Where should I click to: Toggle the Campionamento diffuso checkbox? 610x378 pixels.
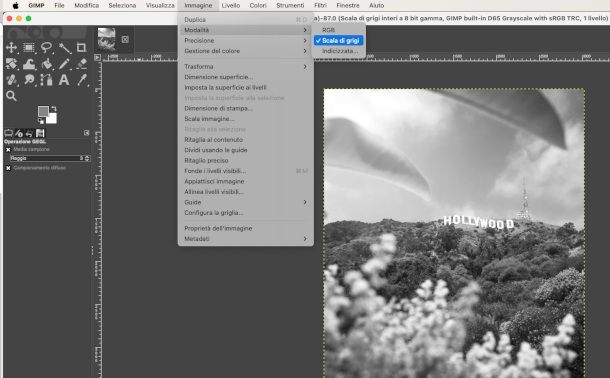point(8,168)
